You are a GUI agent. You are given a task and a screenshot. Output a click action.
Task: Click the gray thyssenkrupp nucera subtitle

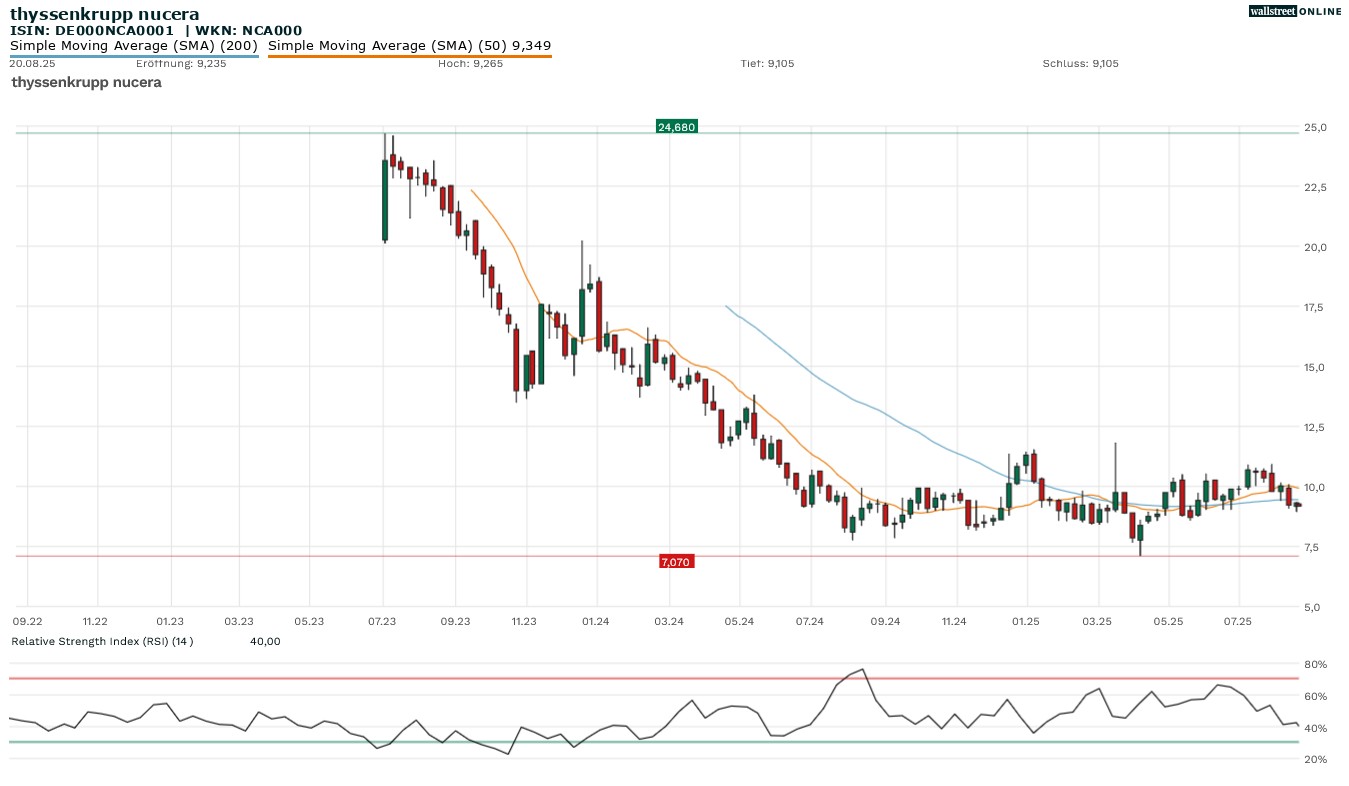(x=86, y=82)
